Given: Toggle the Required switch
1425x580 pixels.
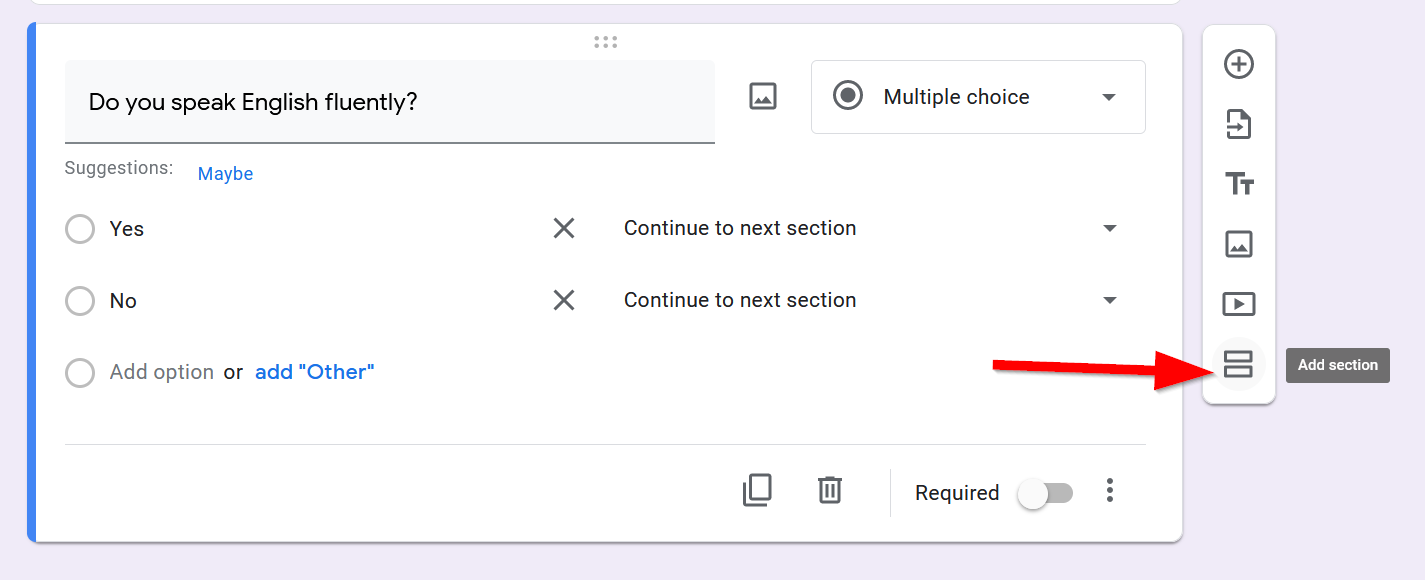Looking at the screenshot, I should (x=1045, y=493).
